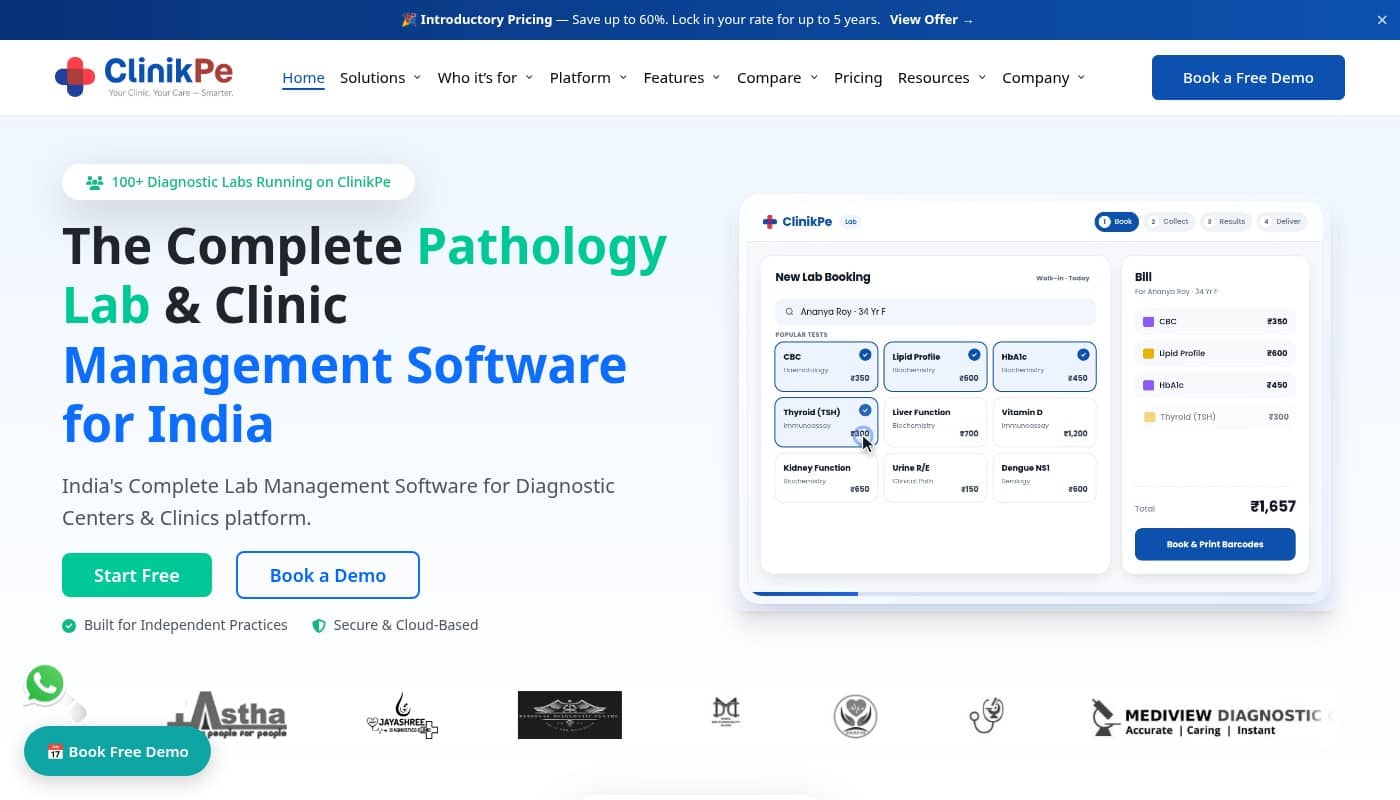This screenshot has width=1400, height=800.
Task: Switch to the Results step tab
Action: [x=1225, y=222]
